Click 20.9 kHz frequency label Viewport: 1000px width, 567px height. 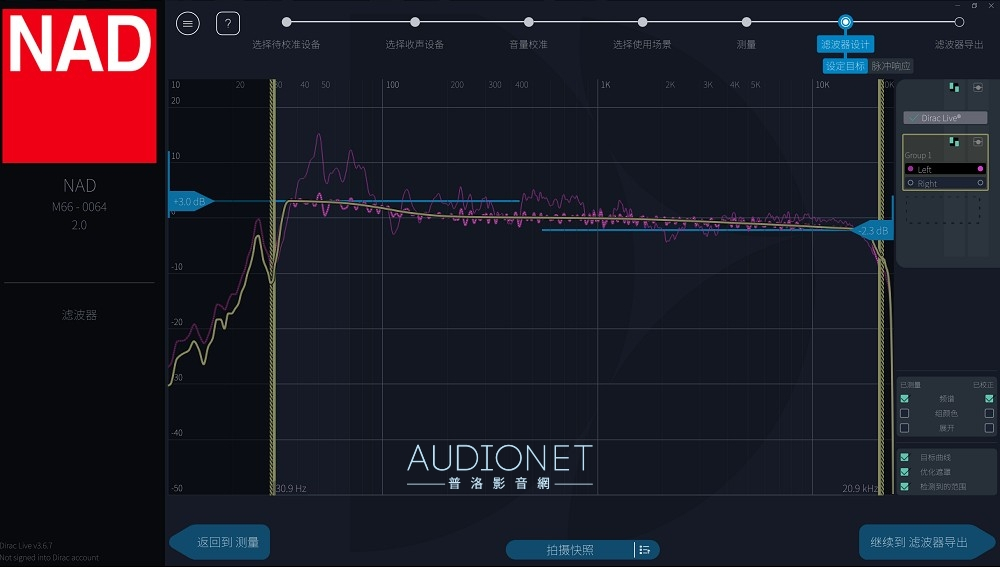pyautogui.click(x=860, y=489)
